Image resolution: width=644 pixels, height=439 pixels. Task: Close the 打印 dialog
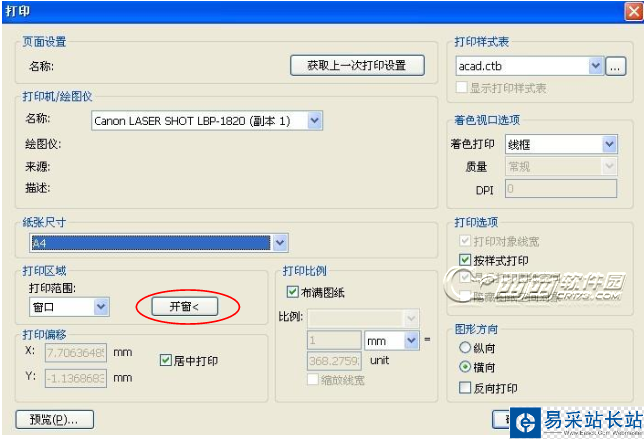[x=634, y=11]
